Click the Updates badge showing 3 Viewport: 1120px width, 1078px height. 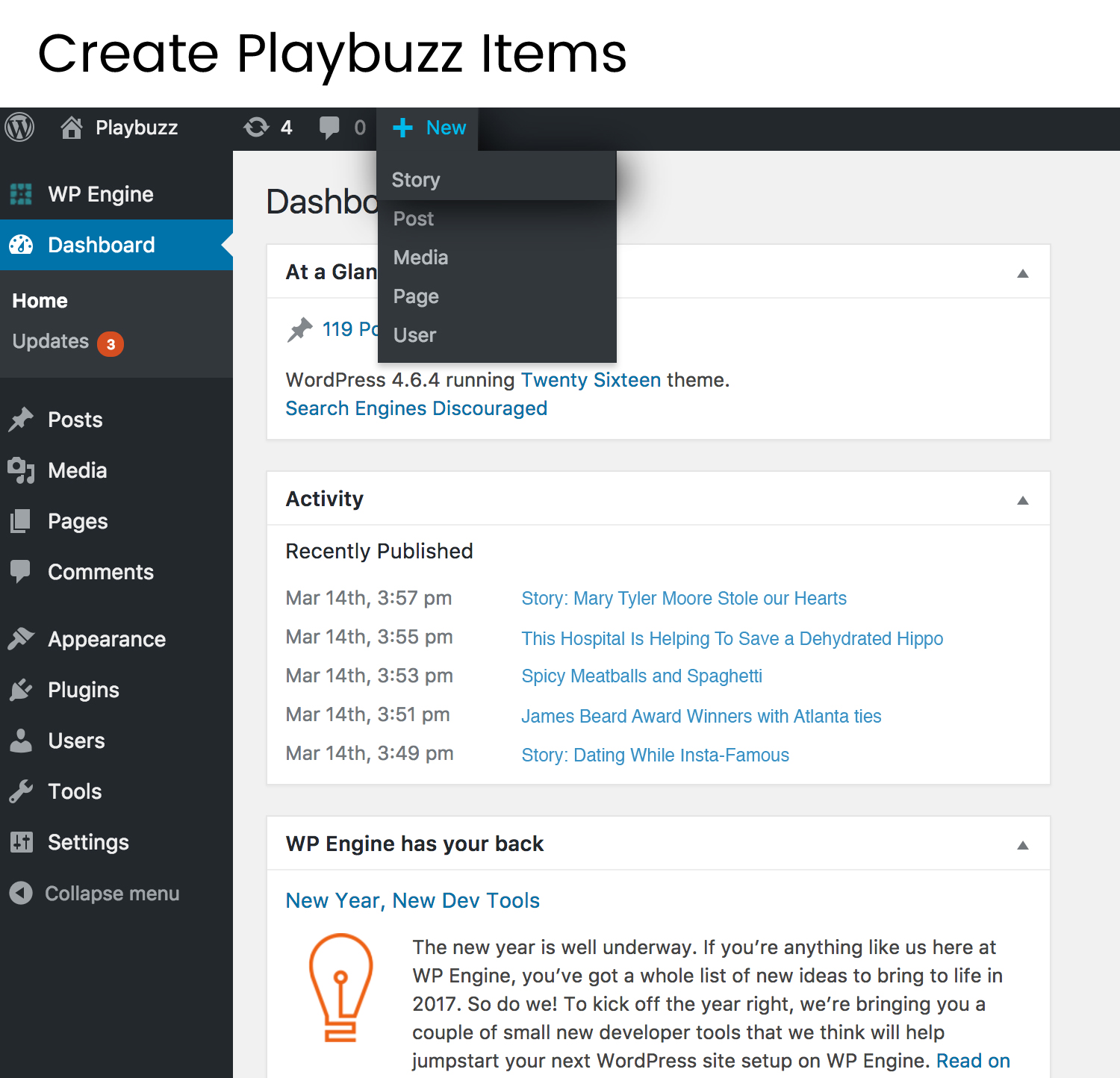point(111,344)
